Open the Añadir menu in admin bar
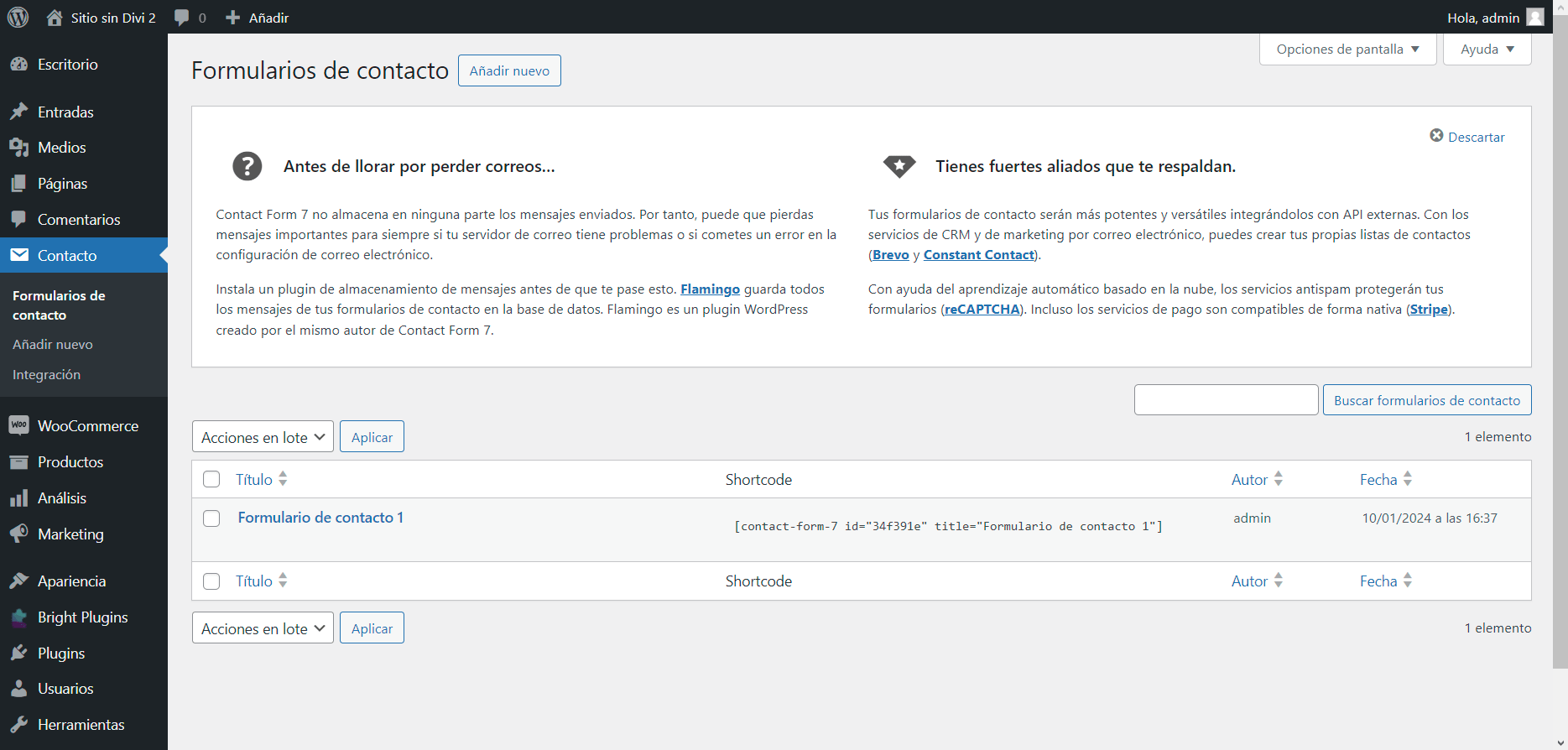 pos(258,18)
